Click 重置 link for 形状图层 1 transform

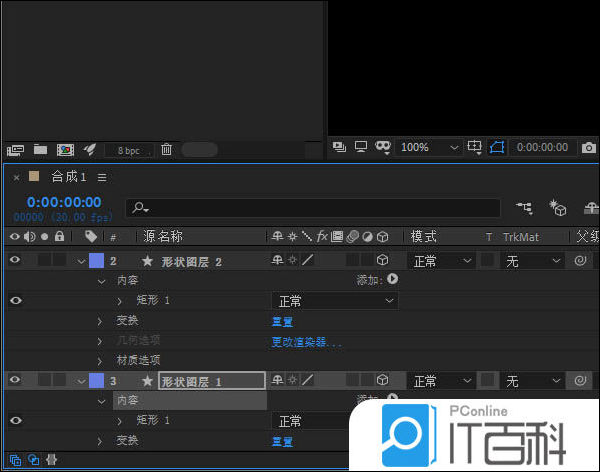[x=282, y=441]
